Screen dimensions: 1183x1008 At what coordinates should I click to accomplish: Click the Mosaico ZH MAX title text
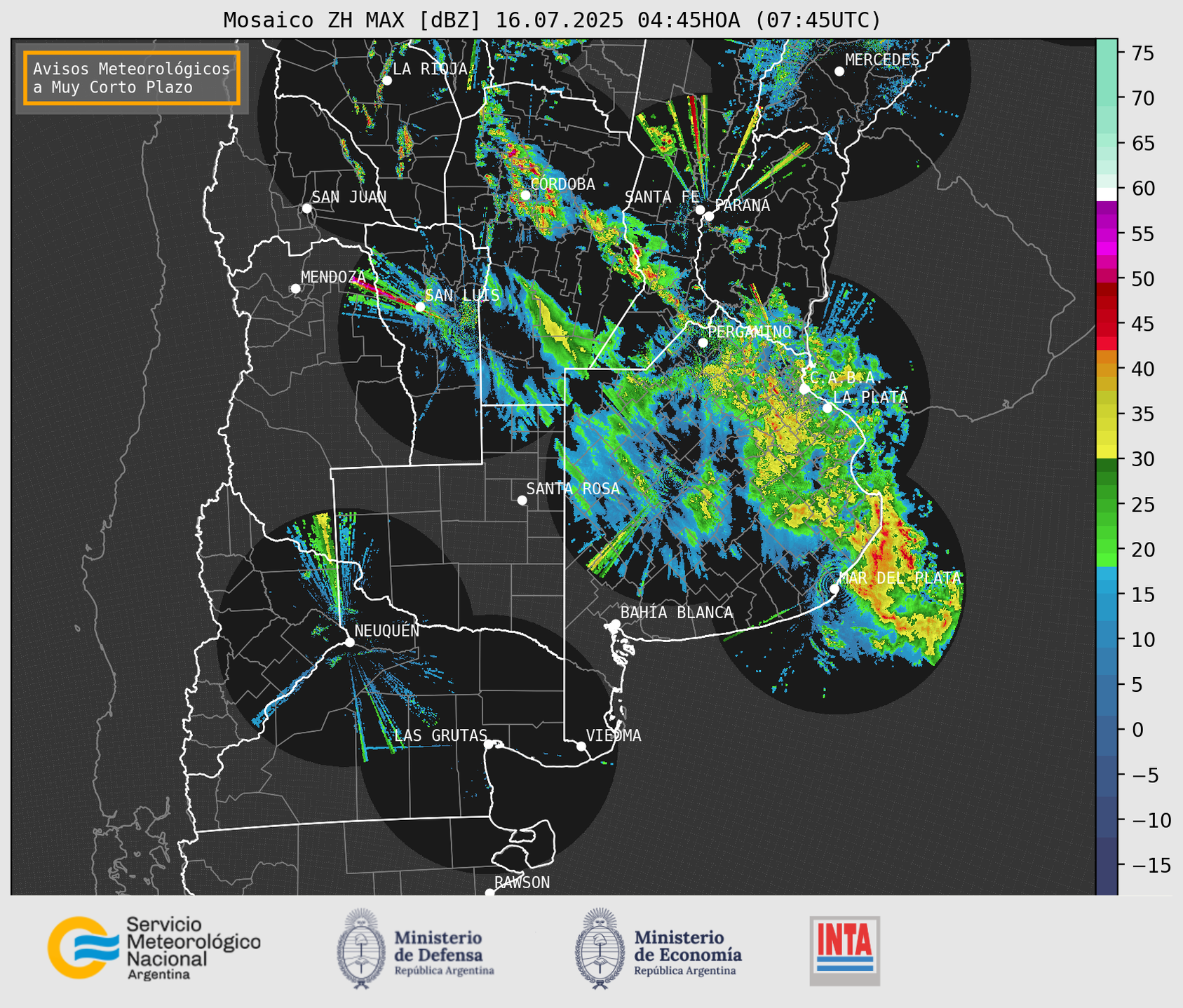(x=551, y=20)
